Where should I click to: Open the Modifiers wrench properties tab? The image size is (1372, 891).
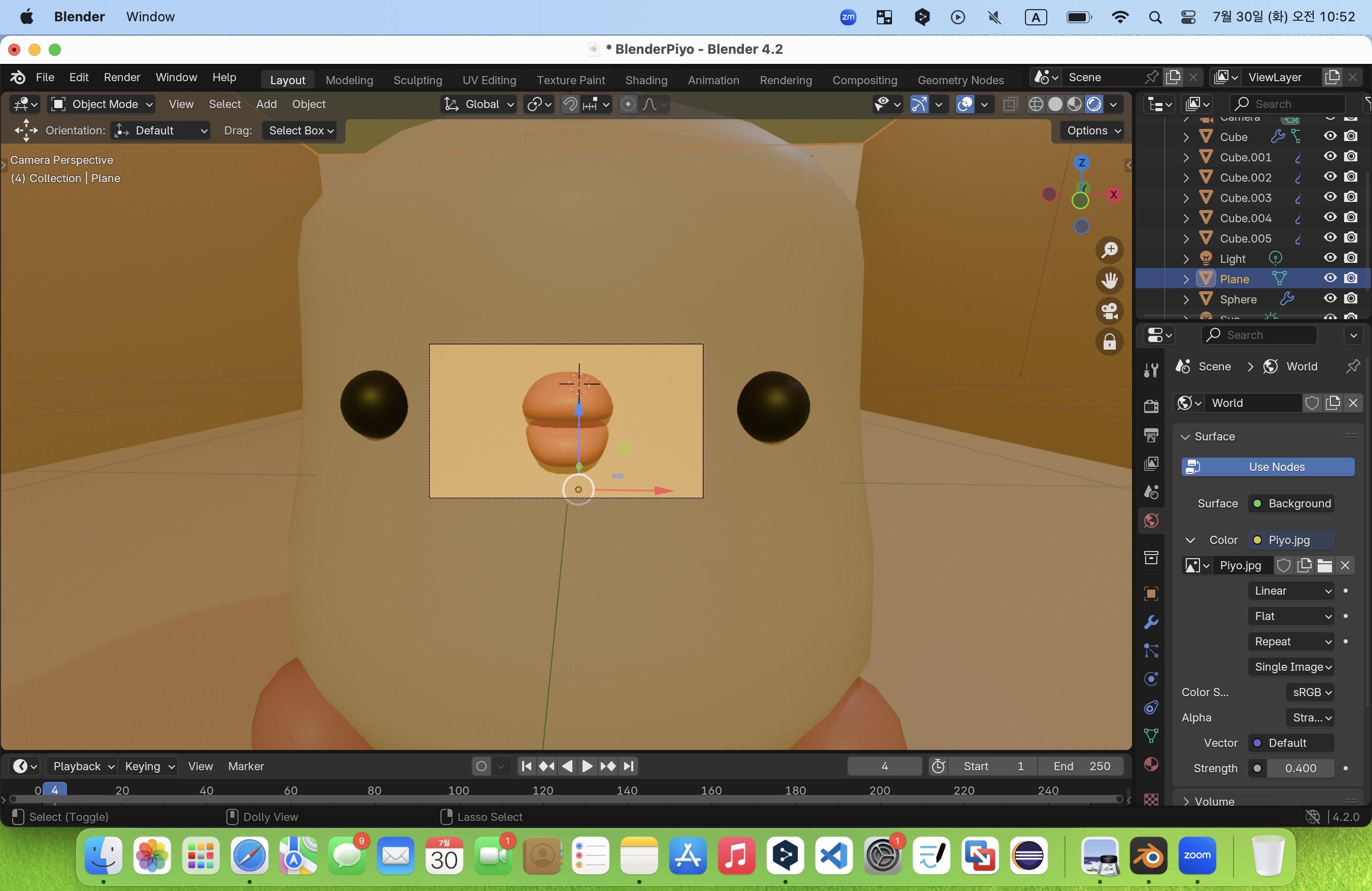click(x=1151, y=623)
